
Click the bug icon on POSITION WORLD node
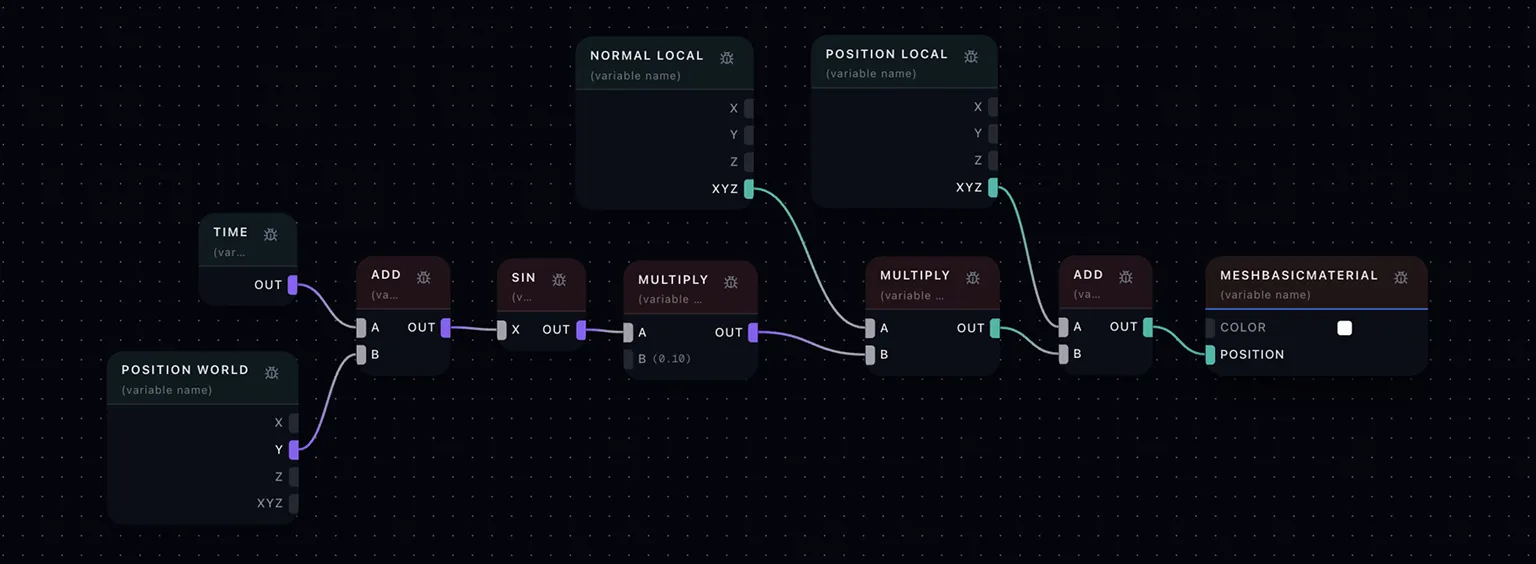pyautogui.click(x=271, y=372)
